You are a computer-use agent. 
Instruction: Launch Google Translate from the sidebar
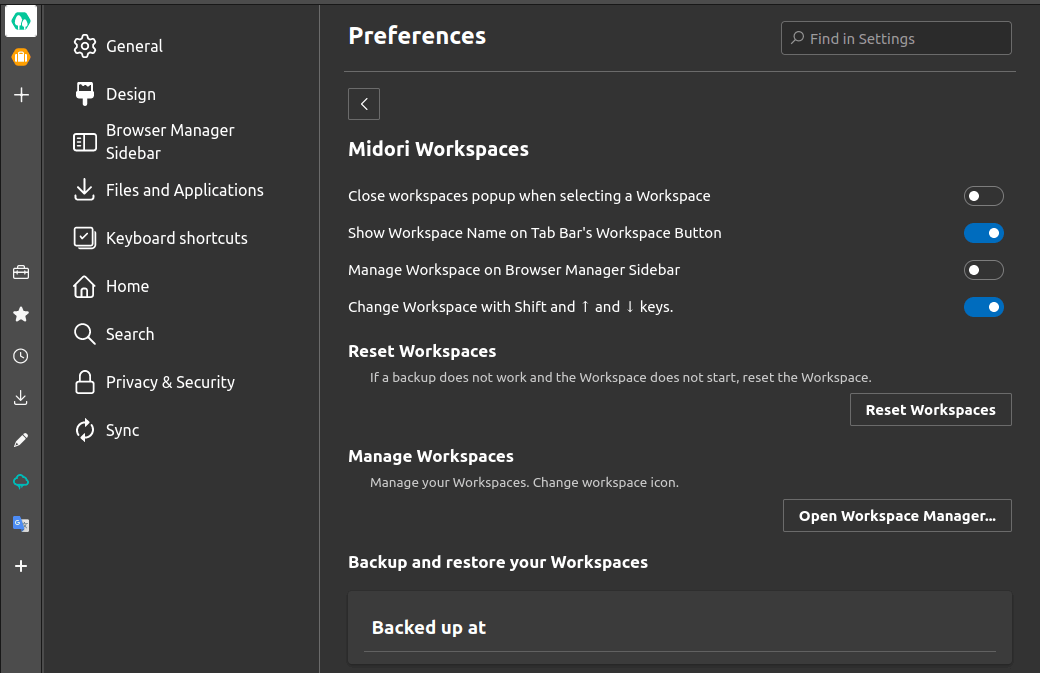(21, 523)
